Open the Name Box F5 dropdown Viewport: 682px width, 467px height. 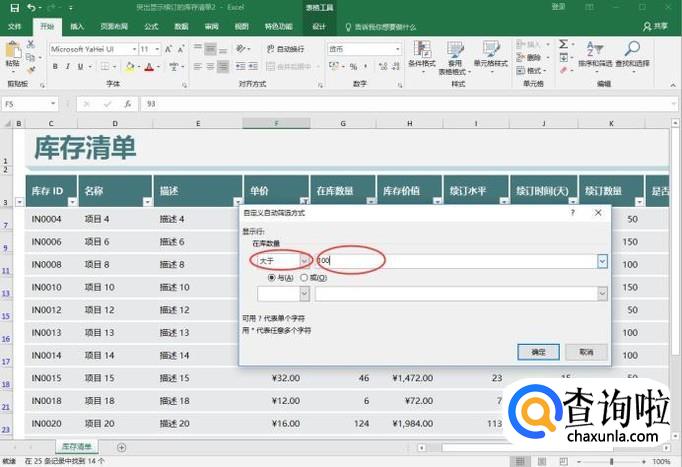click(53, 104)
